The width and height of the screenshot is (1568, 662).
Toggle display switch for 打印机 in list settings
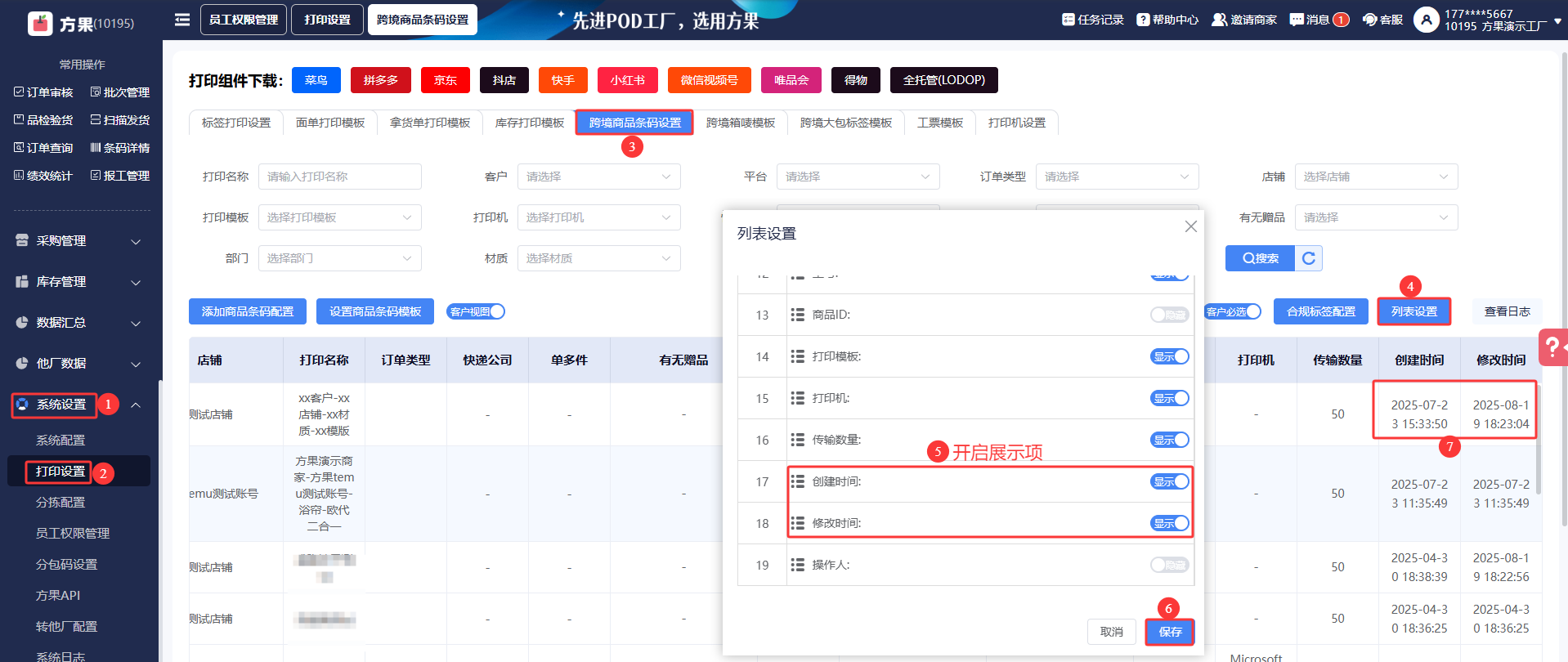coord(1170,398)
